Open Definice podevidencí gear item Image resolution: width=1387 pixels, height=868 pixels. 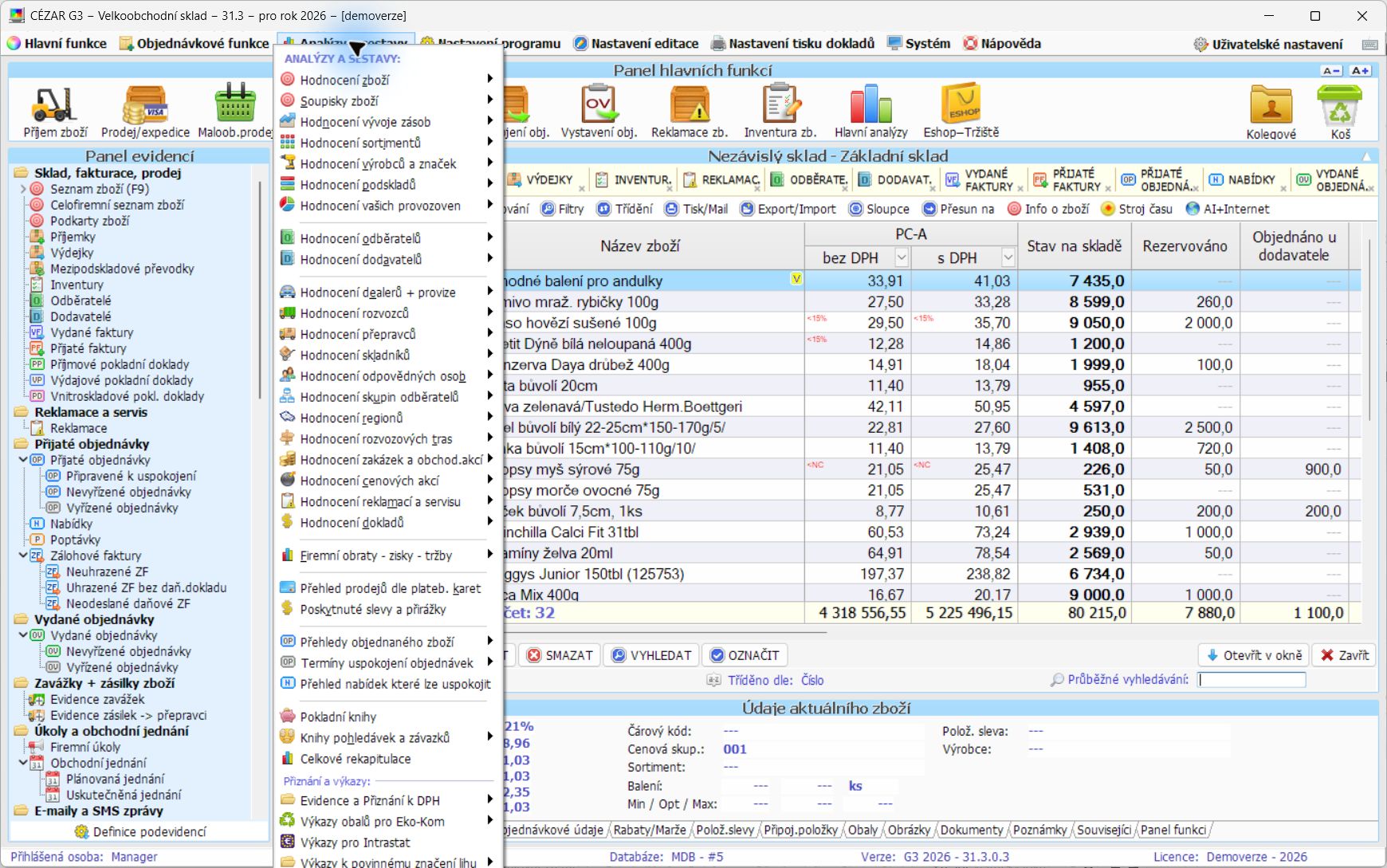pyautogui.click(x=139, y=831)
